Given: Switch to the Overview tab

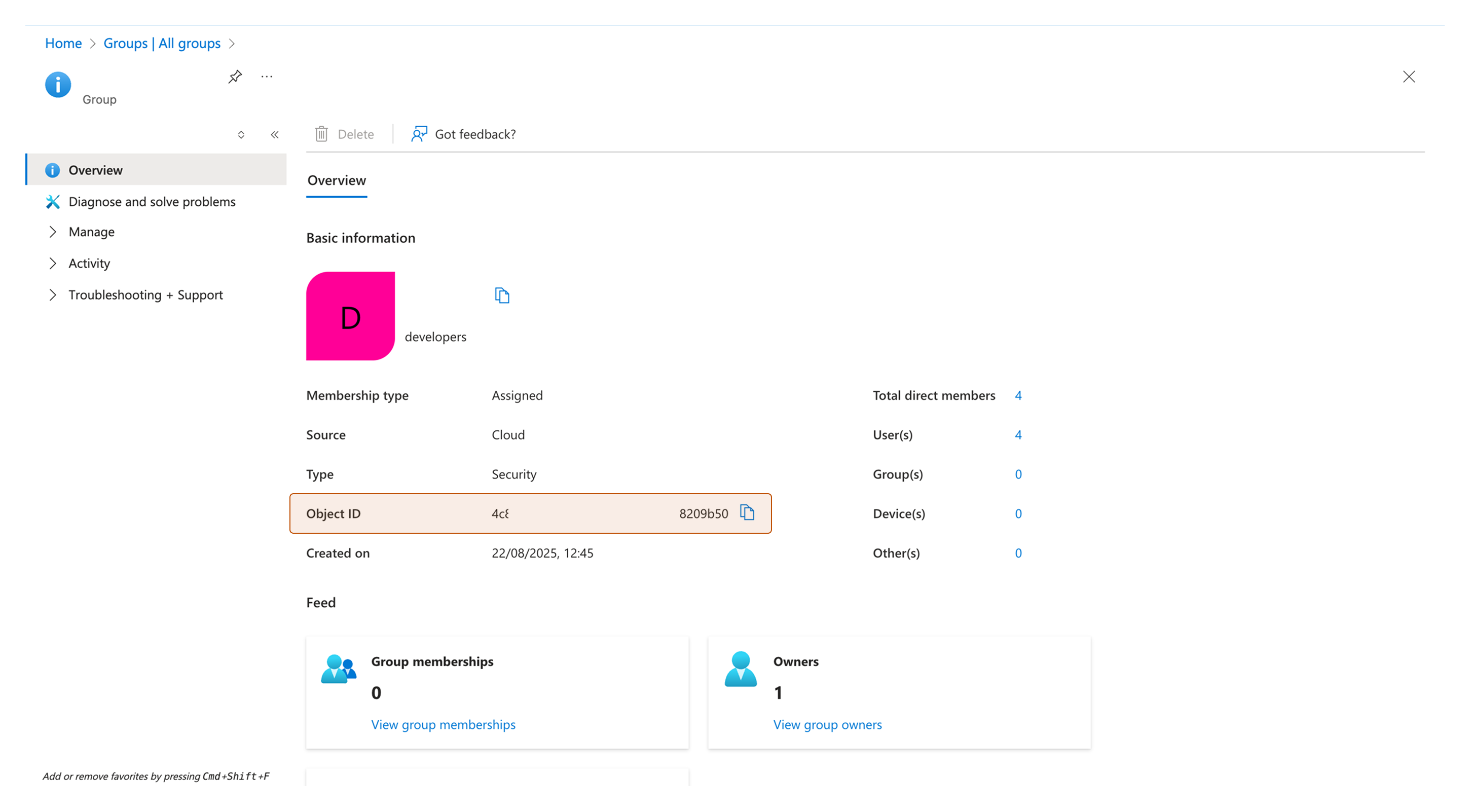Looking at the screenshot, I should tap(337, 180).
